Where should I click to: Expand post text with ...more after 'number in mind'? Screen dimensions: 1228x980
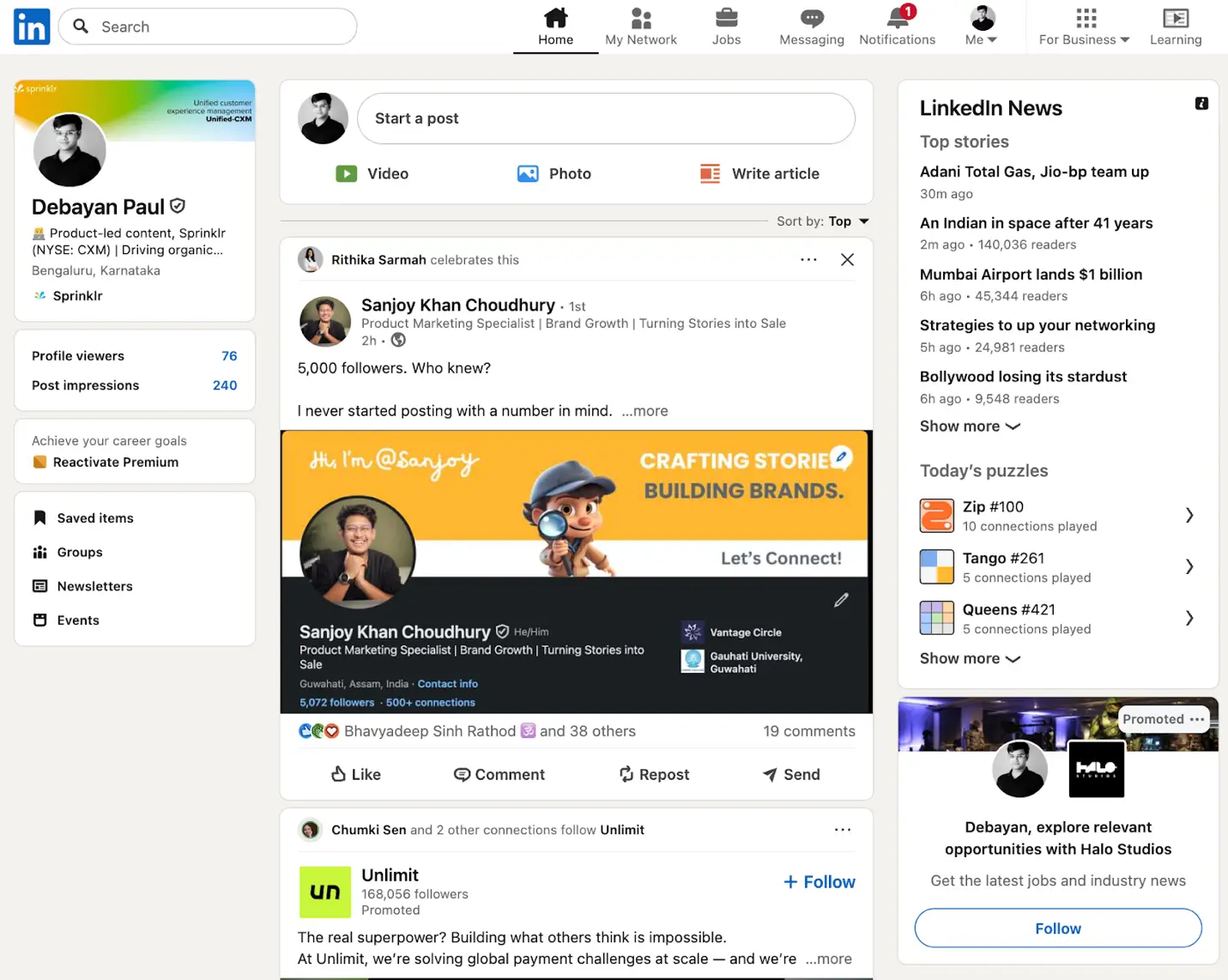pyautogui.click(x=645, y=411)
